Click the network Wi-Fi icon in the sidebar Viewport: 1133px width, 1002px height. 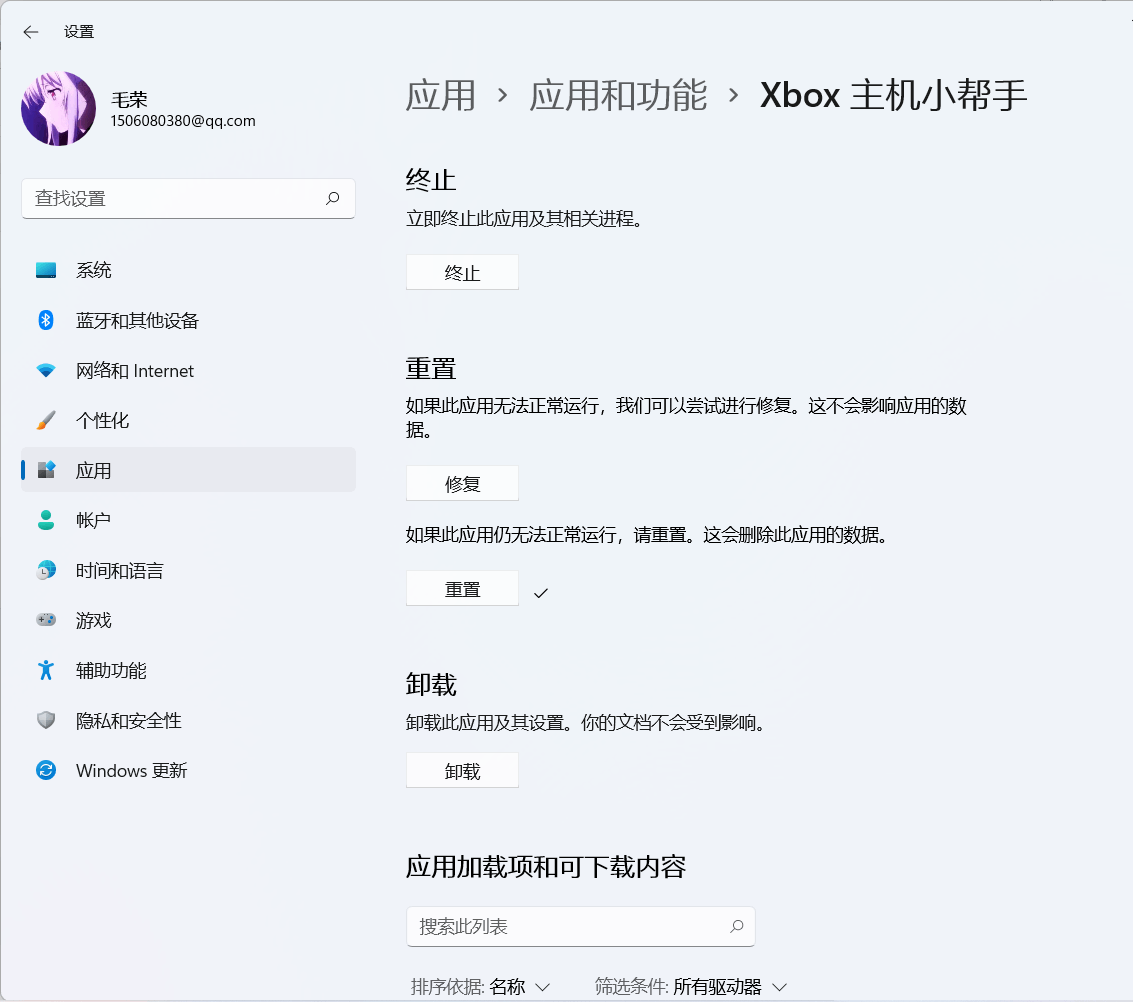46,371
